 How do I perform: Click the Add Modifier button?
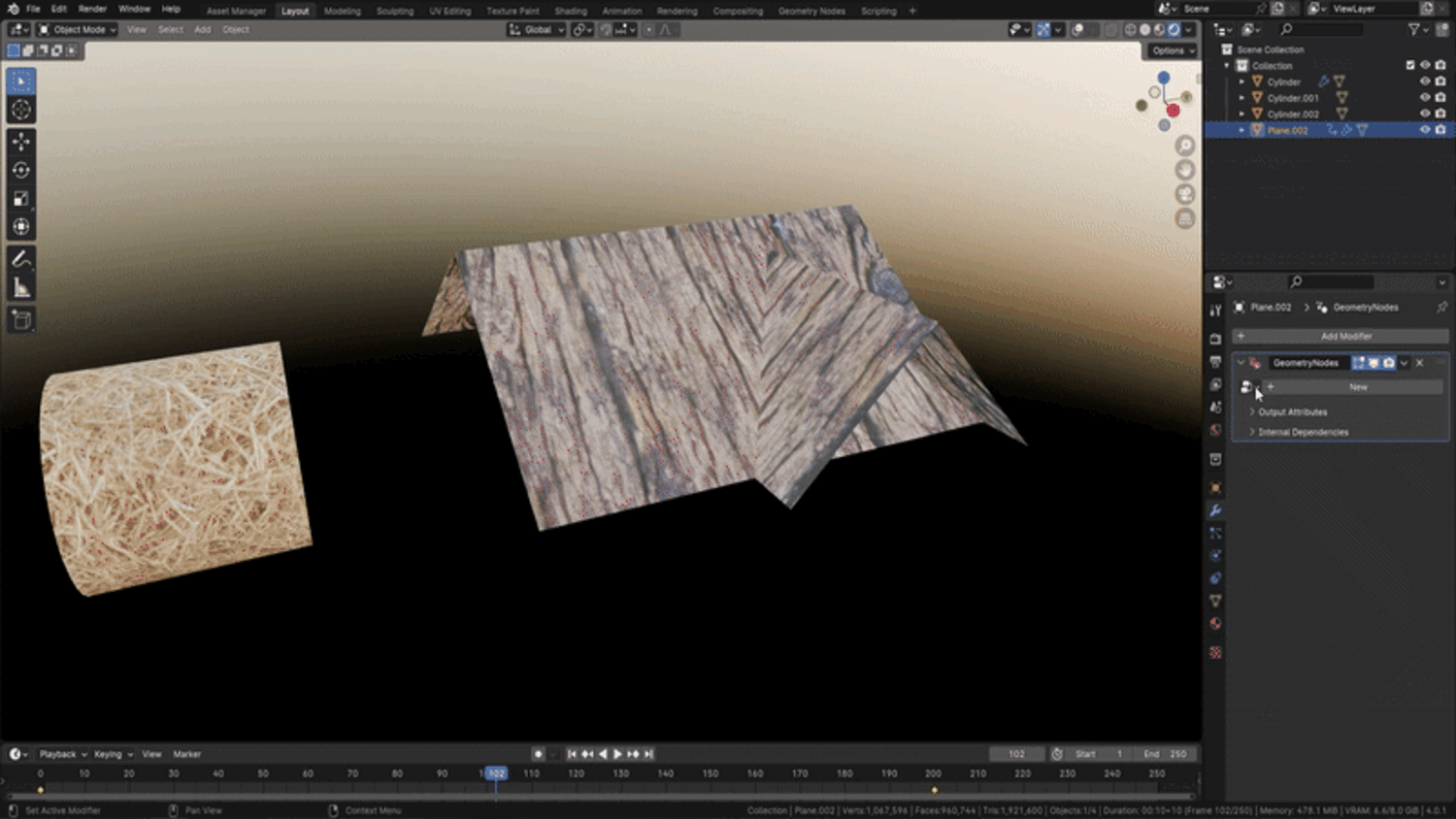(1340, 336)
